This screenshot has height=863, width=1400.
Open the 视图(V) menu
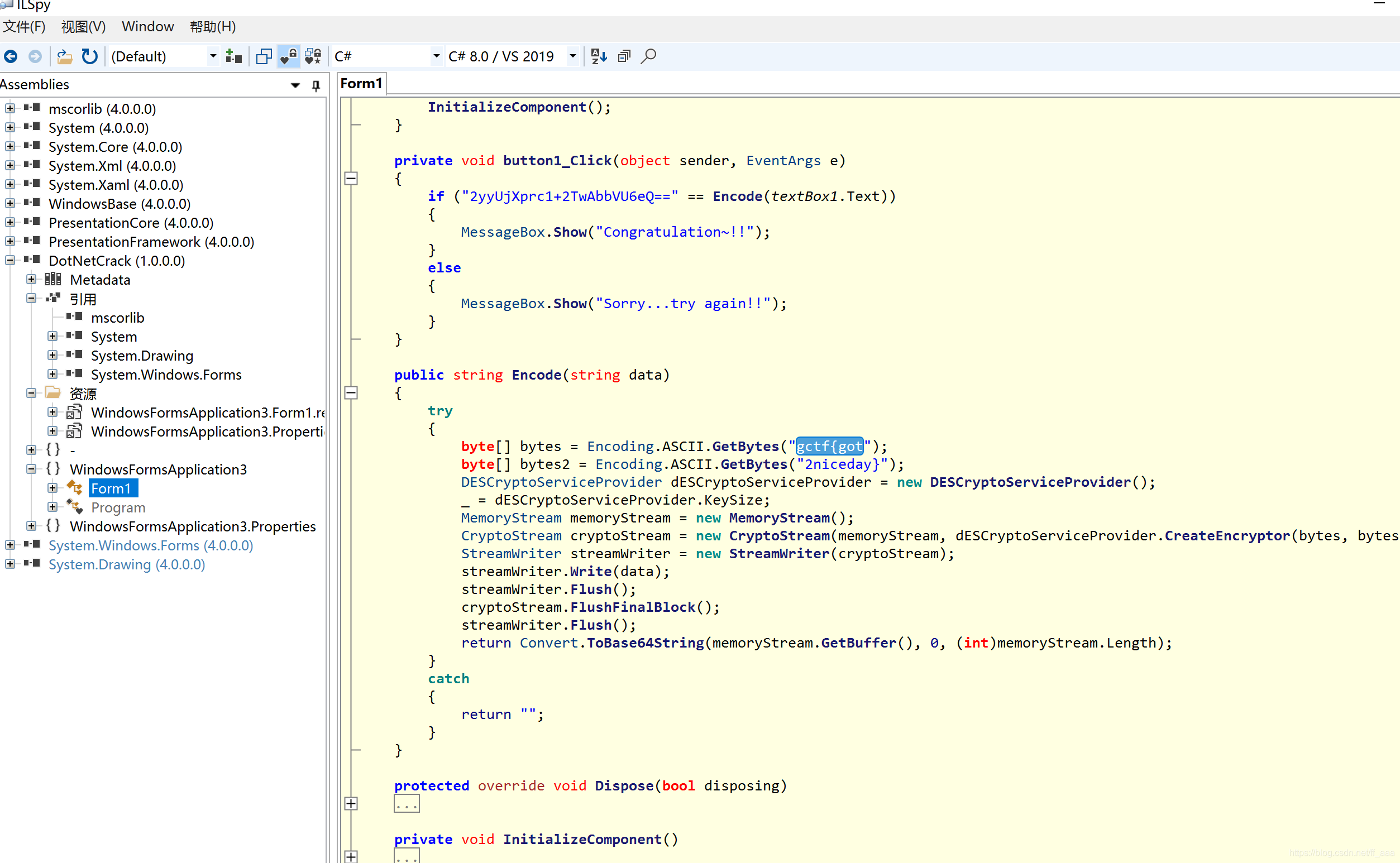(83, 26)
